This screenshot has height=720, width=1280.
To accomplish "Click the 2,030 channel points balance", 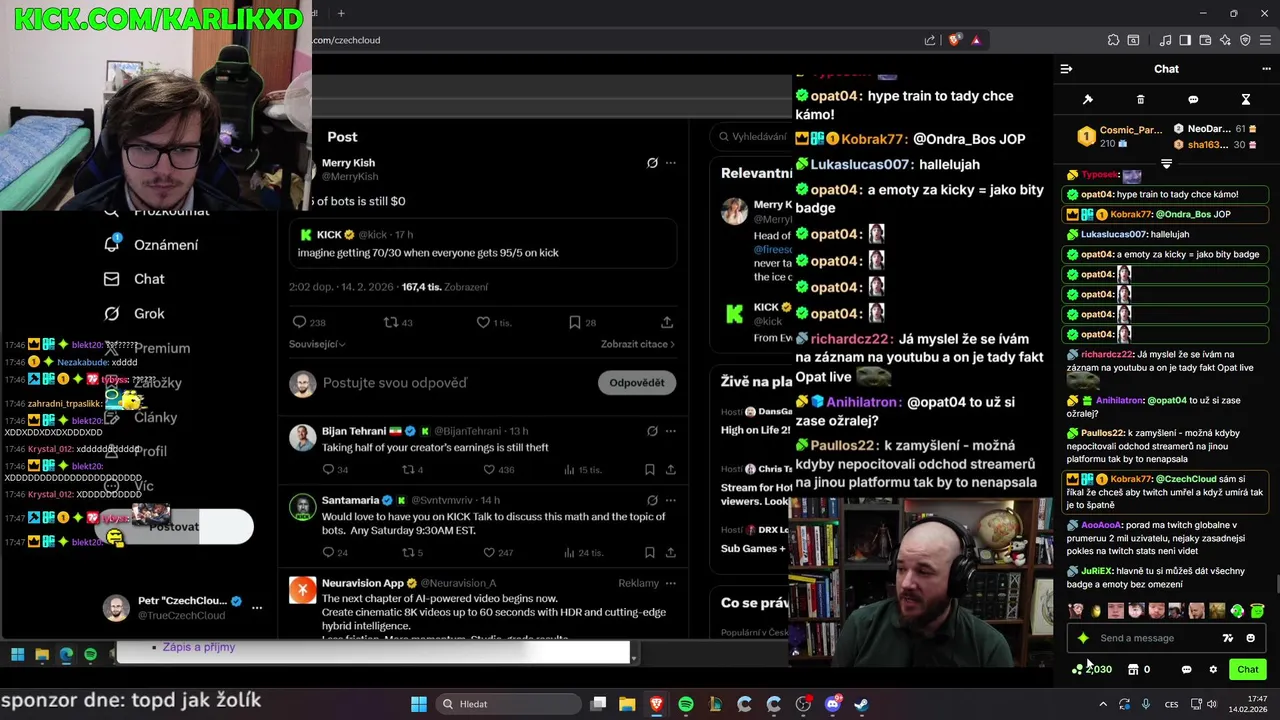I will [x=1092, y=669].
